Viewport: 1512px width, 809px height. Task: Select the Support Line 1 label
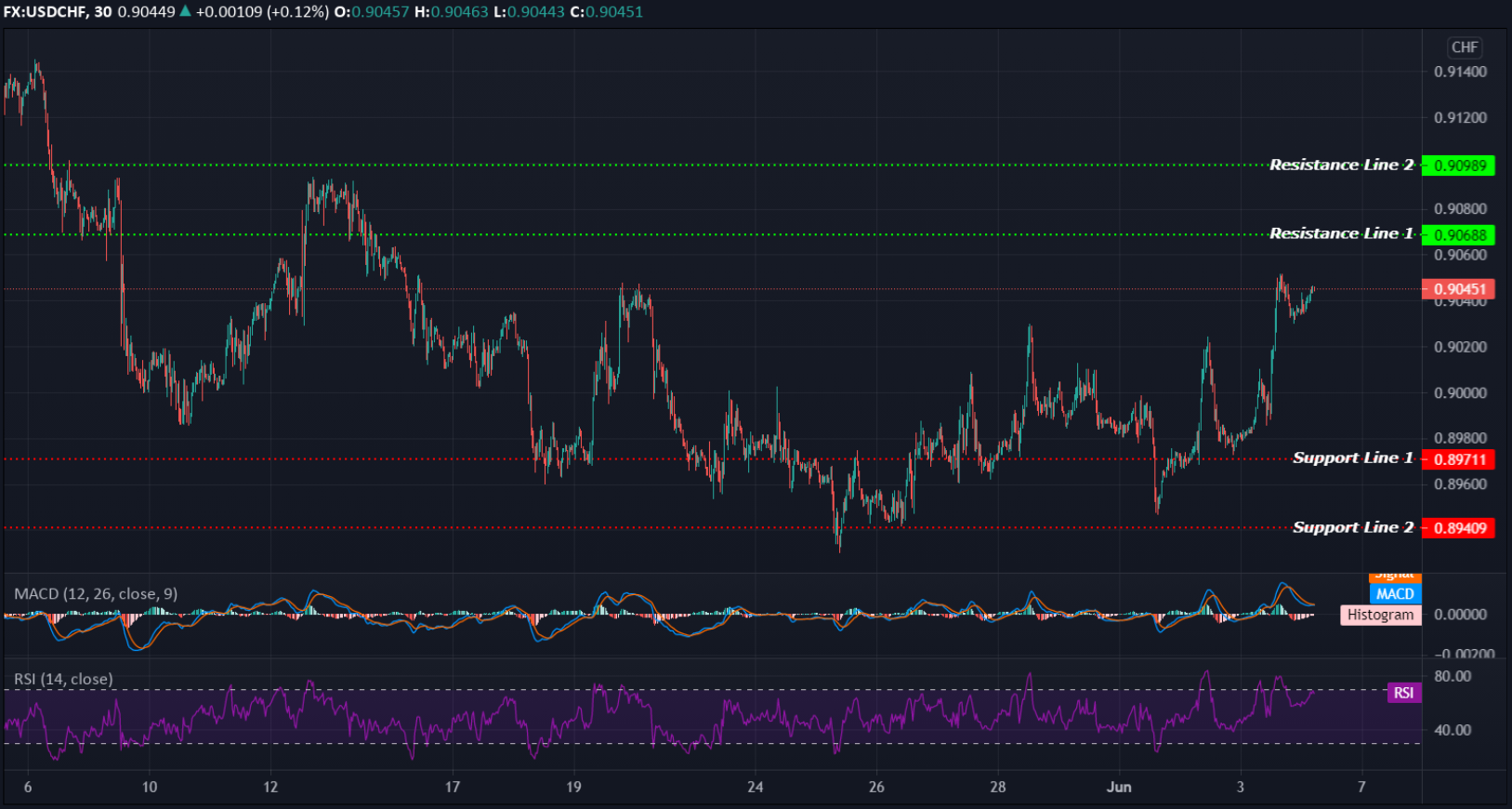1353,458
